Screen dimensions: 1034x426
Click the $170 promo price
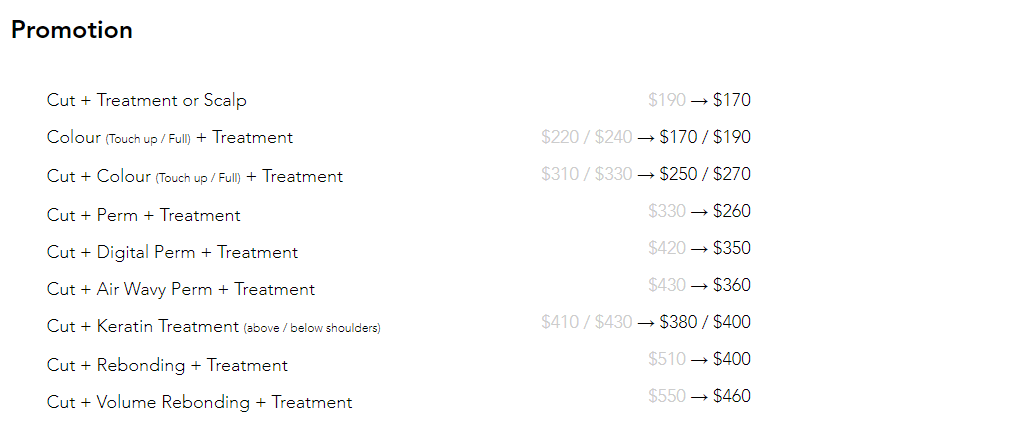click(x=732, y=100)
